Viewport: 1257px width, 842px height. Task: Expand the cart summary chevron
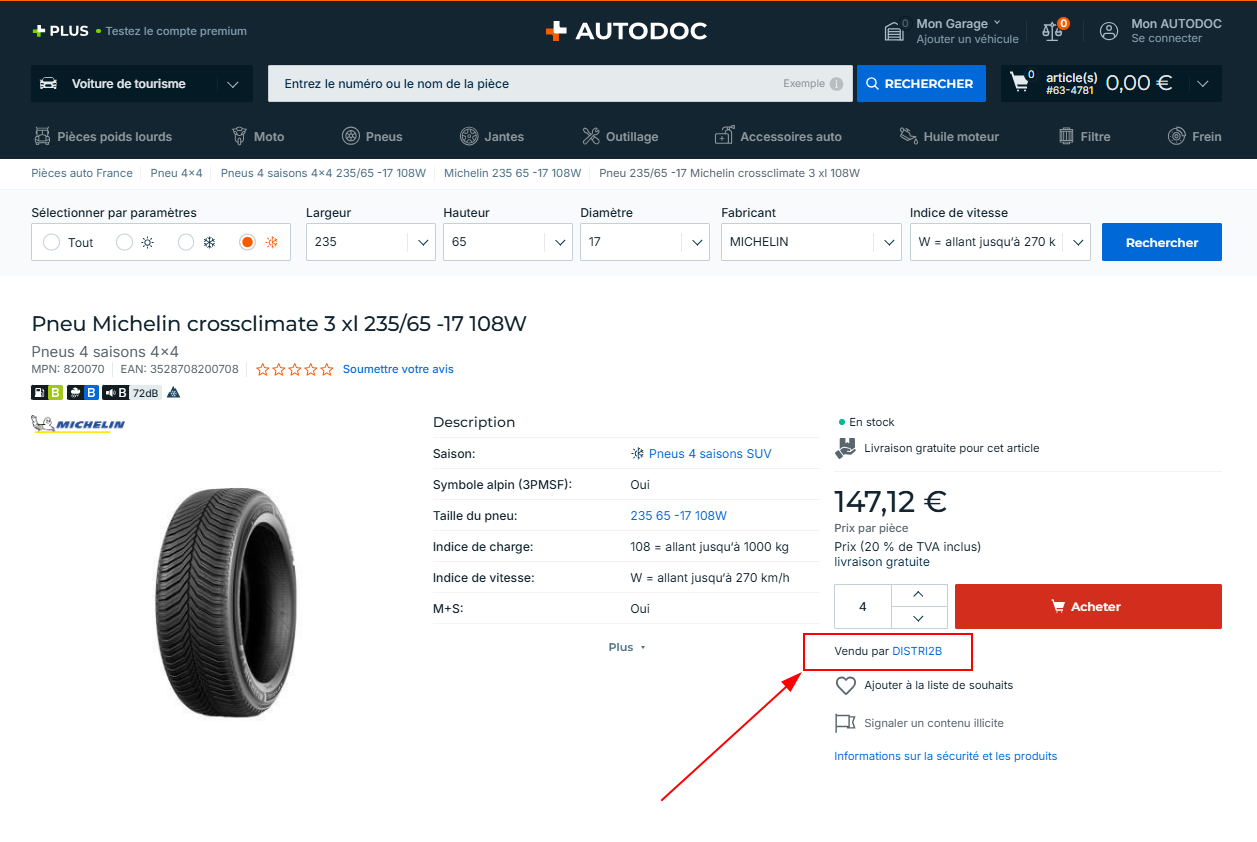(1203, 84)
